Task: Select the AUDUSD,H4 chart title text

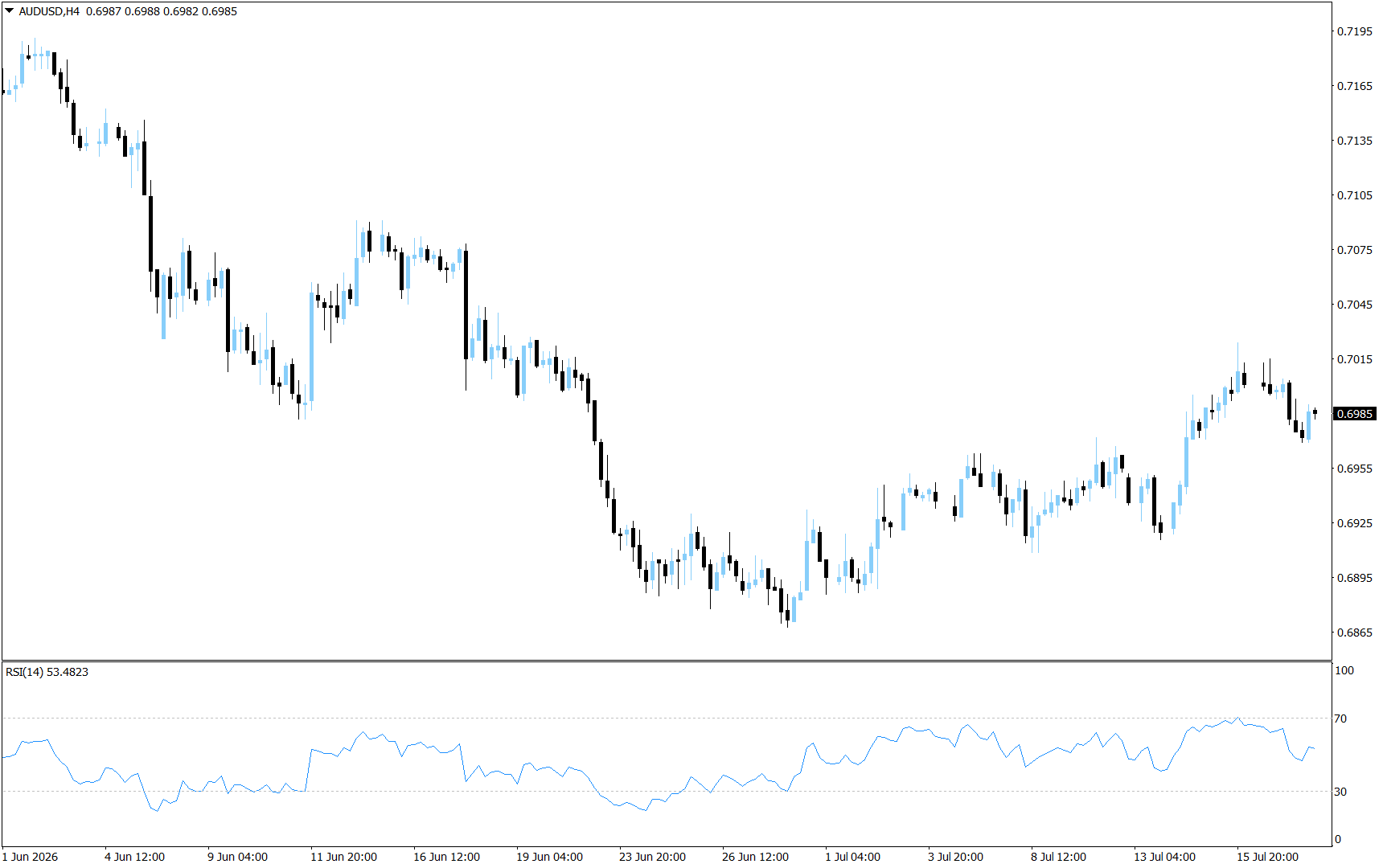Action: (49, 11)
